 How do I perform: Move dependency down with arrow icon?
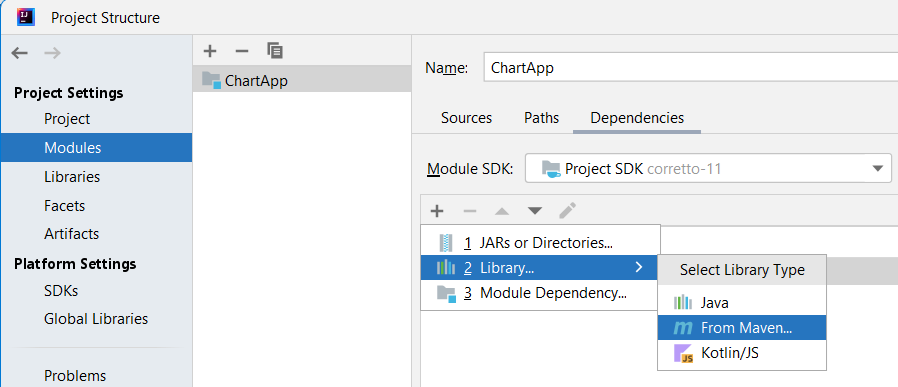tap(534, 211)
